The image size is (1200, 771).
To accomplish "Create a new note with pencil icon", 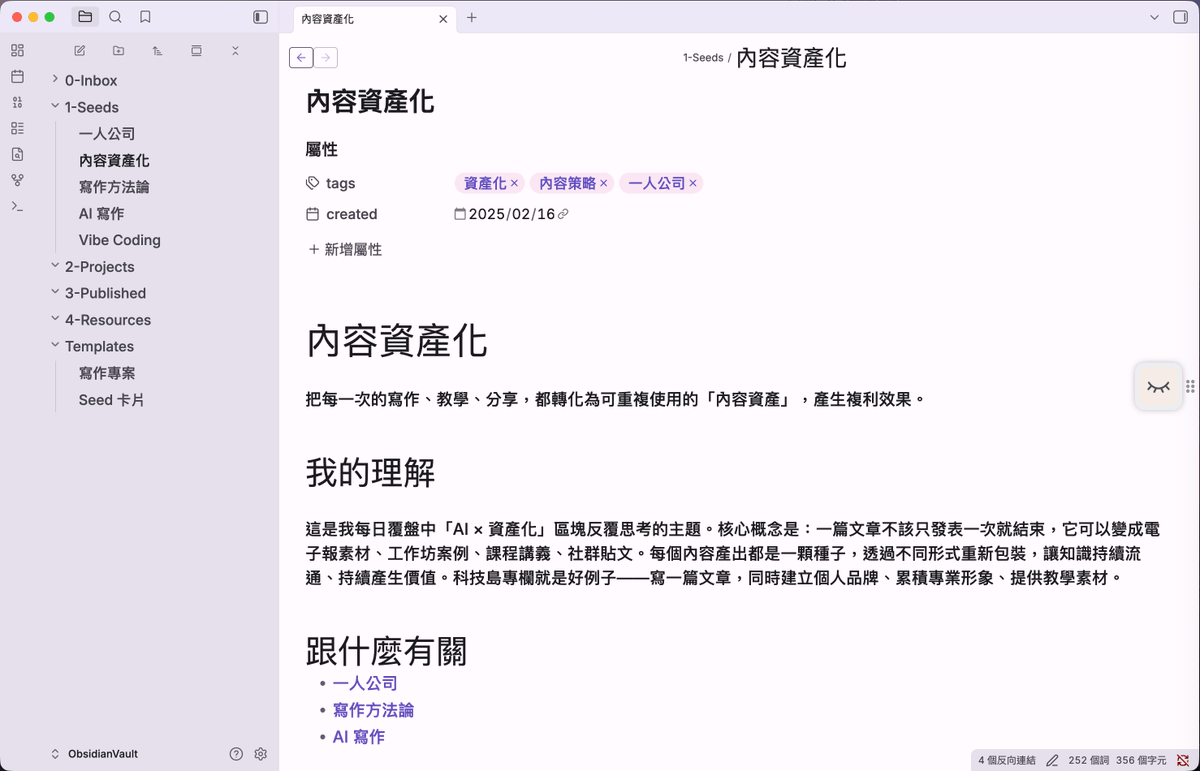I will (80, 50).
